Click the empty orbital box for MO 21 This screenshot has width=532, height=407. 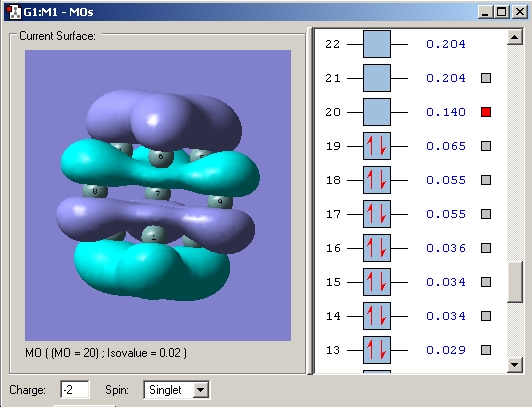377,78
